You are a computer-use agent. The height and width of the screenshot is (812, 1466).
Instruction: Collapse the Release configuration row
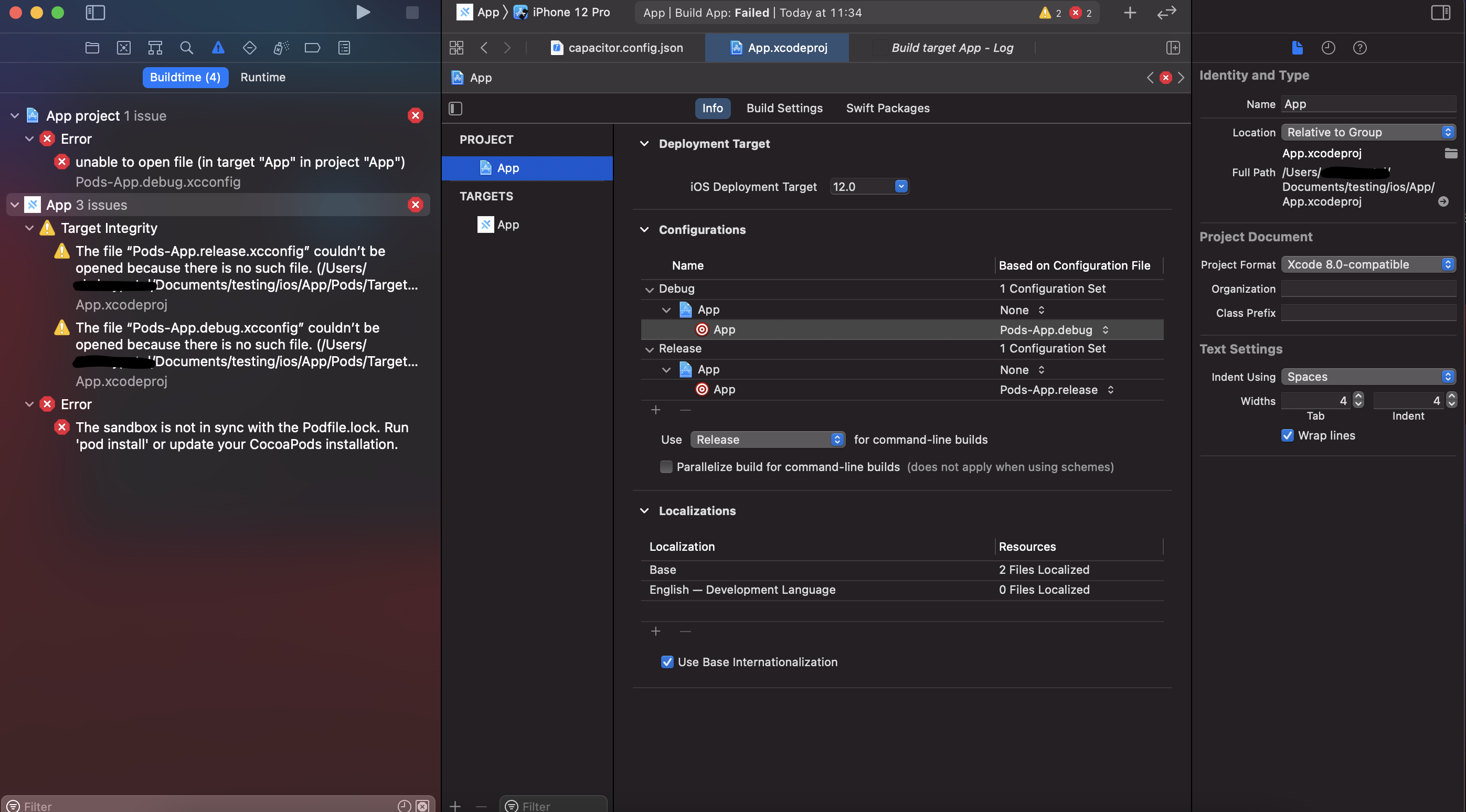click(650, 349)
